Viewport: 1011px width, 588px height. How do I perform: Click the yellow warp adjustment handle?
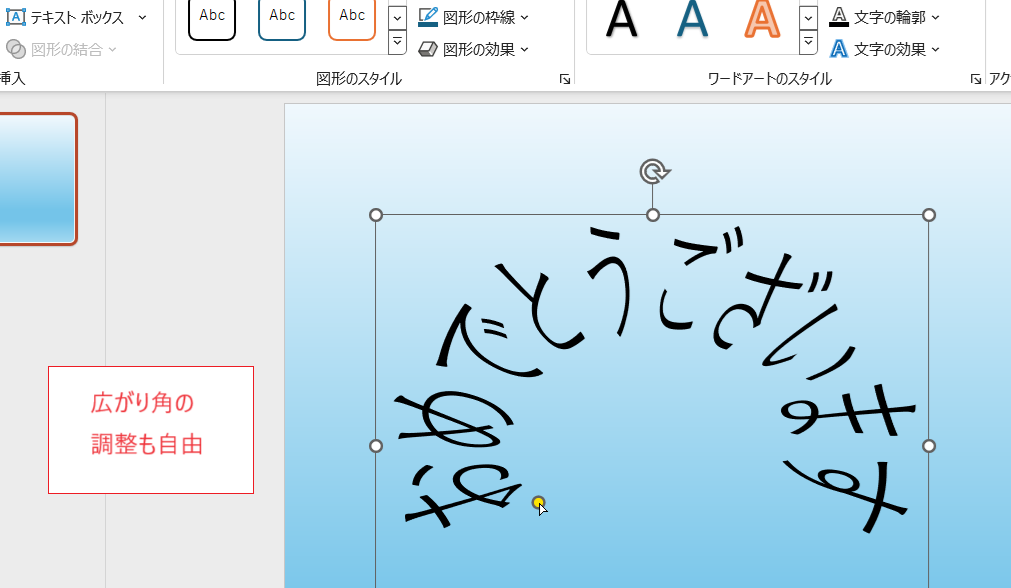pyautogui.click(x=538, y=502)
